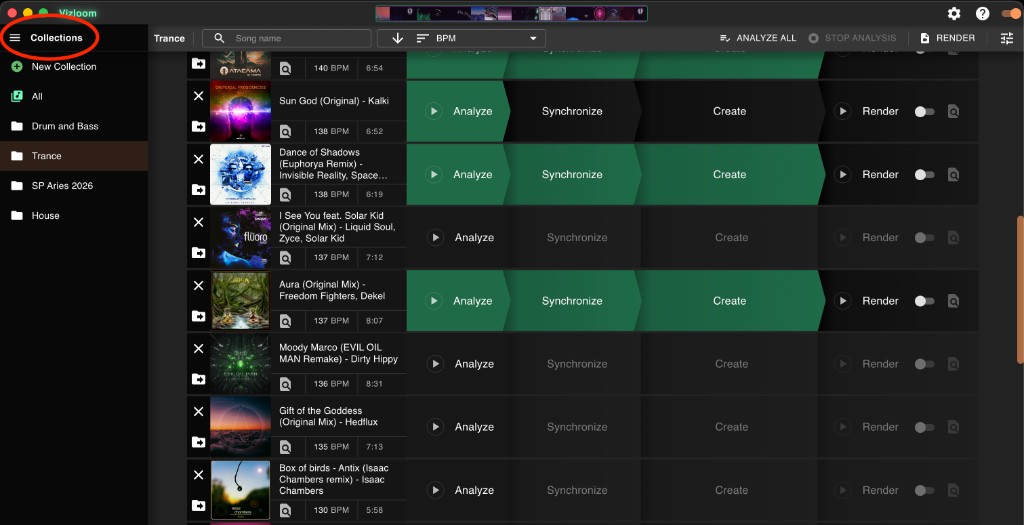
Task: Click move-to-folder icon for Box of birds
Action: pos(199,505)
